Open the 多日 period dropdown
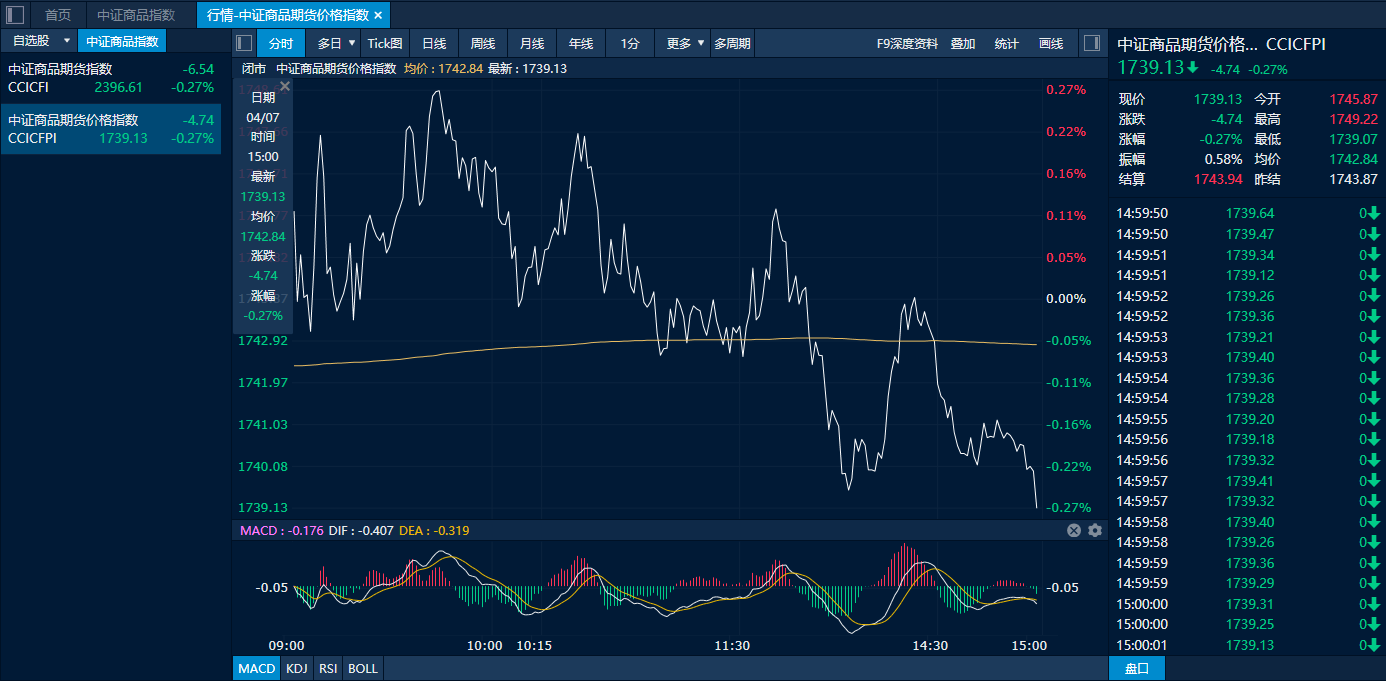The height and width of the screenshot is (681, 1386). click(x=351, y=43)
